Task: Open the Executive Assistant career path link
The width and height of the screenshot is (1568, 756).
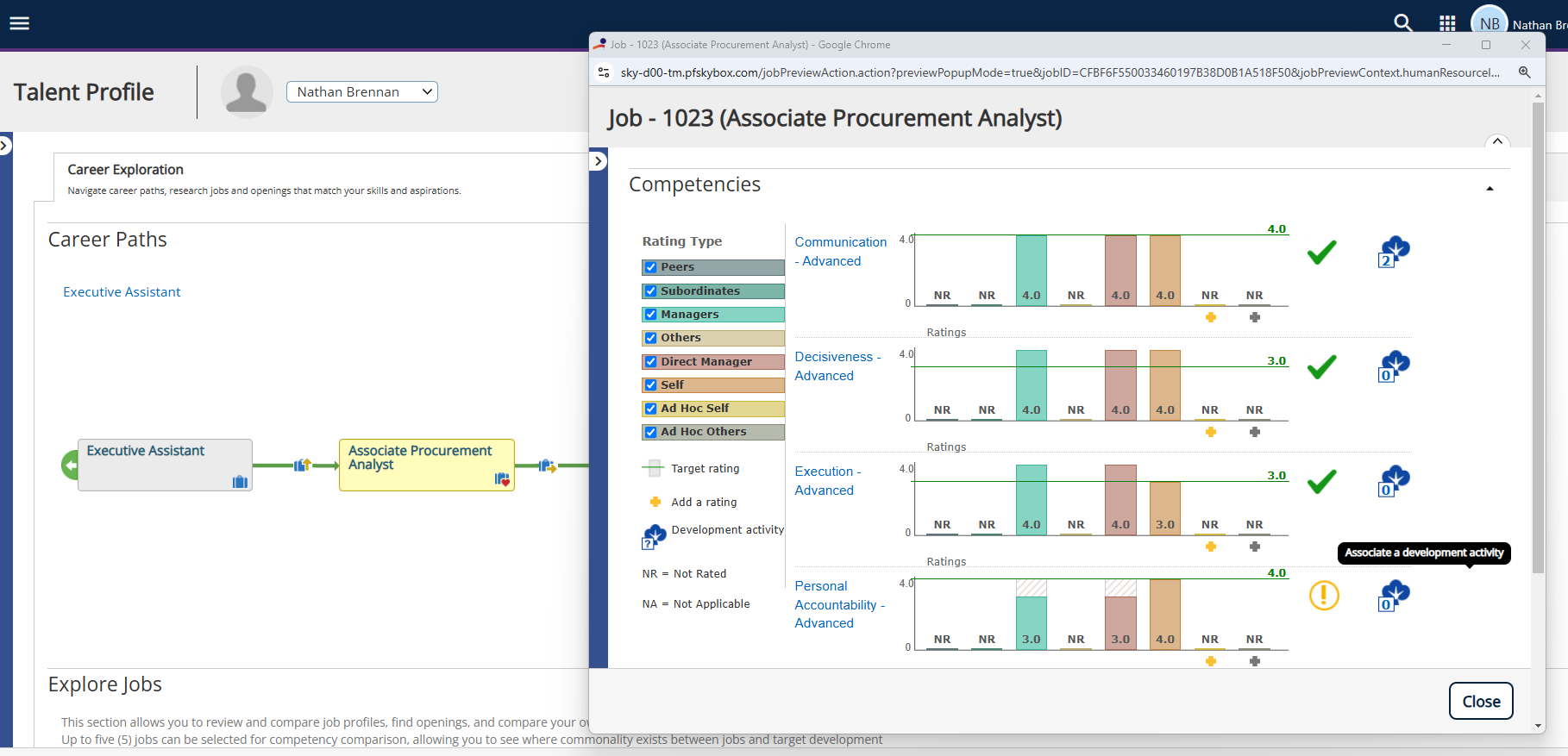Action: (x=122, y=292)
